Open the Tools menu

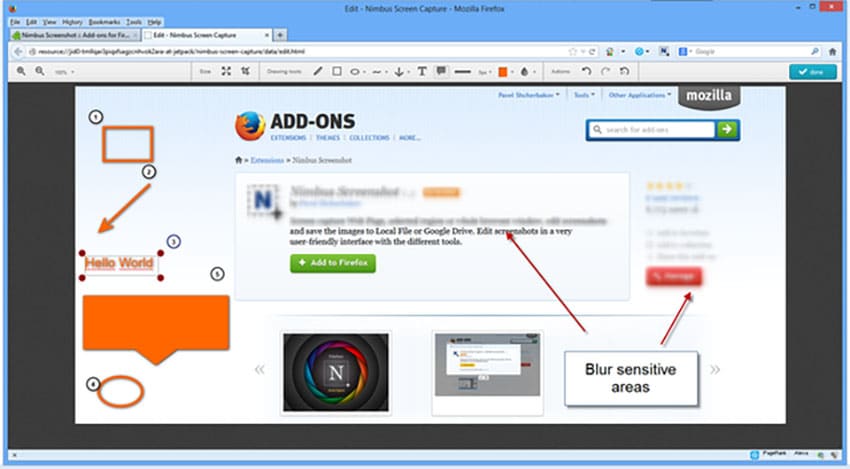[134, 22]
